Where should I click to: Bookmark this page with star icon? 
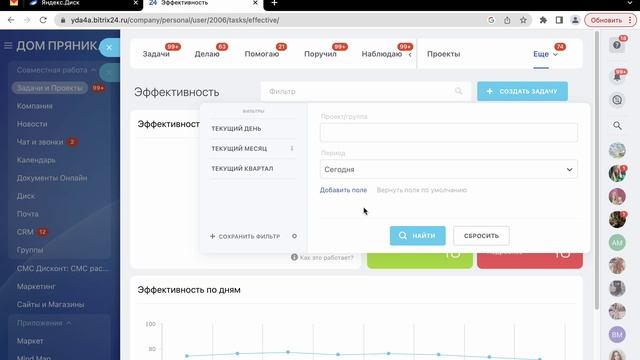[523, 20]
